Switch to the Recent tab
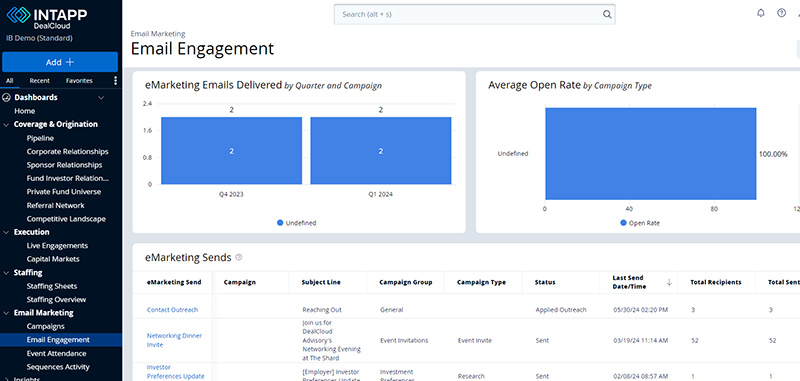Viewport: 800px width, 381px height. (40, 81)
